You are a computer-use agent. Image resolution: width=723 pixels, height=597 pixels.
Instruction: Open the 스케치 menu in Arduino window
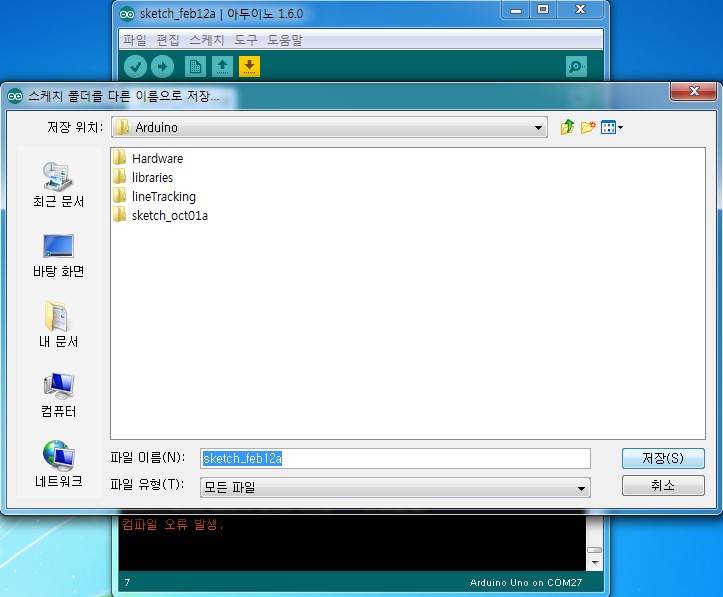click(207, 40)
